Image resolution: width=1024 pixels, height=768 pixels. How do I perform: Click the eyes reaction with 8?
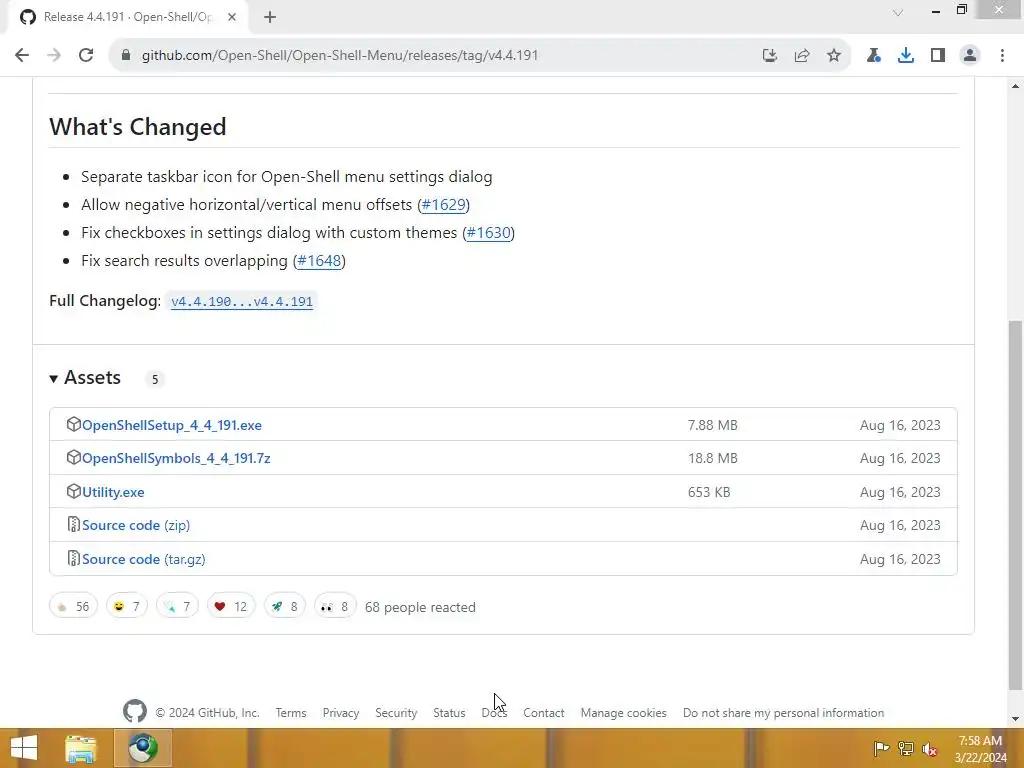point(334,607)
